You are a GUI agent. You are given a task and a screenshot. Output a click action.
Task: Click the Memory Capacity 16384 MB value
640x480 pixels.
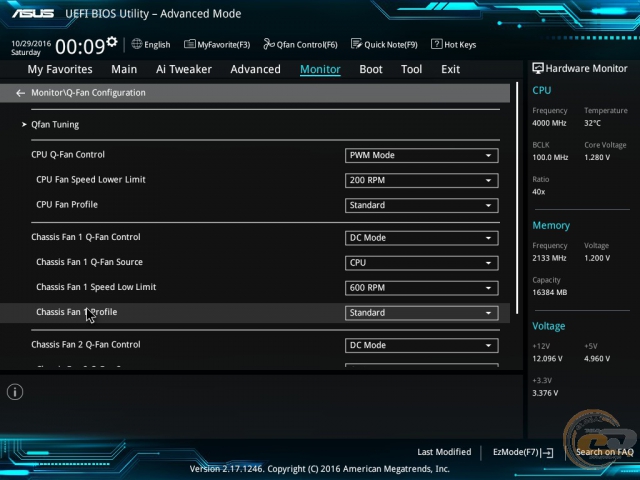pyautogui.click(x=549, y=293)
